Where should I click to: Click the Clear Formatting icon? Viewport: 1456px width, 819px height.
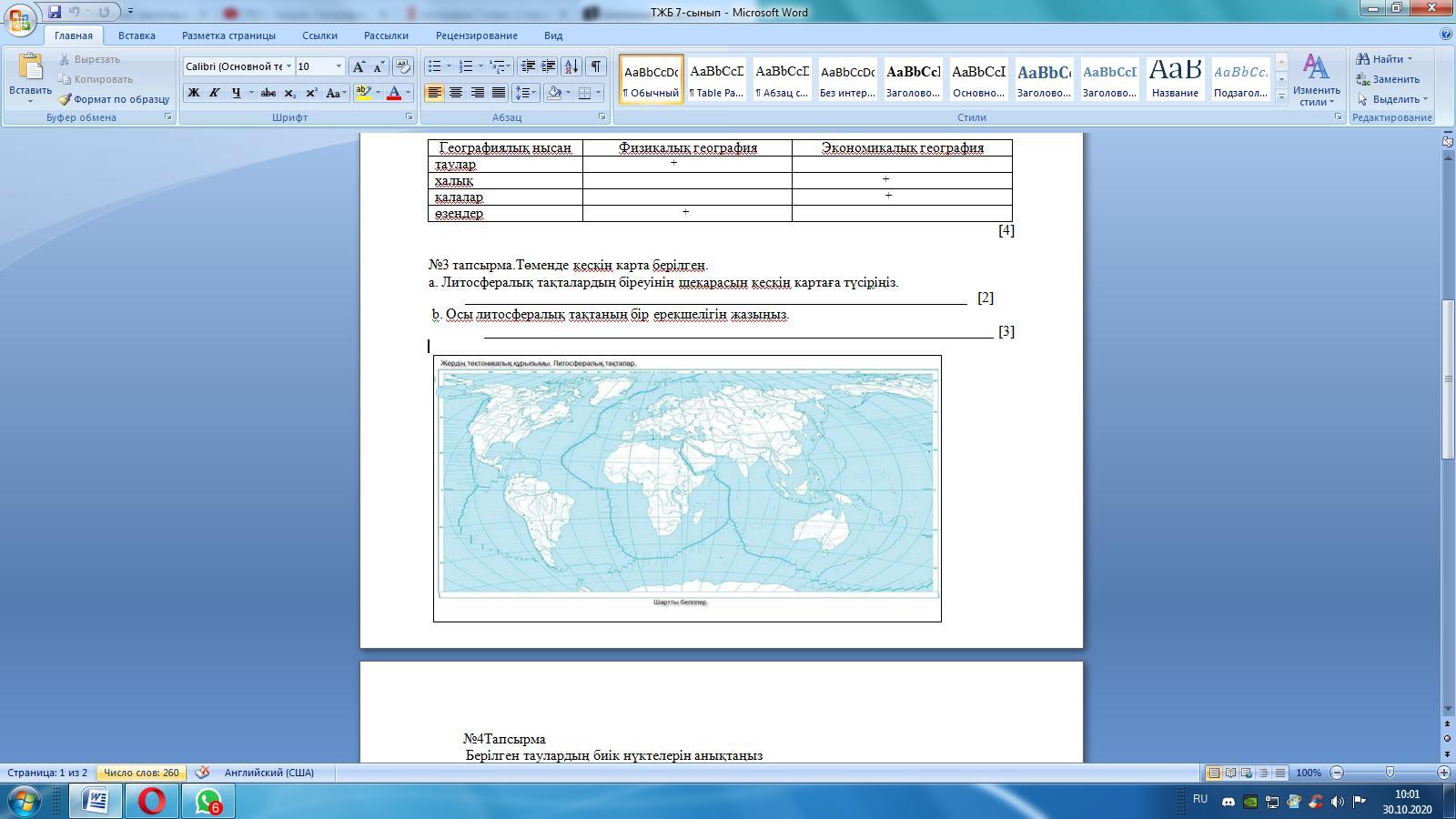point(403,66)
